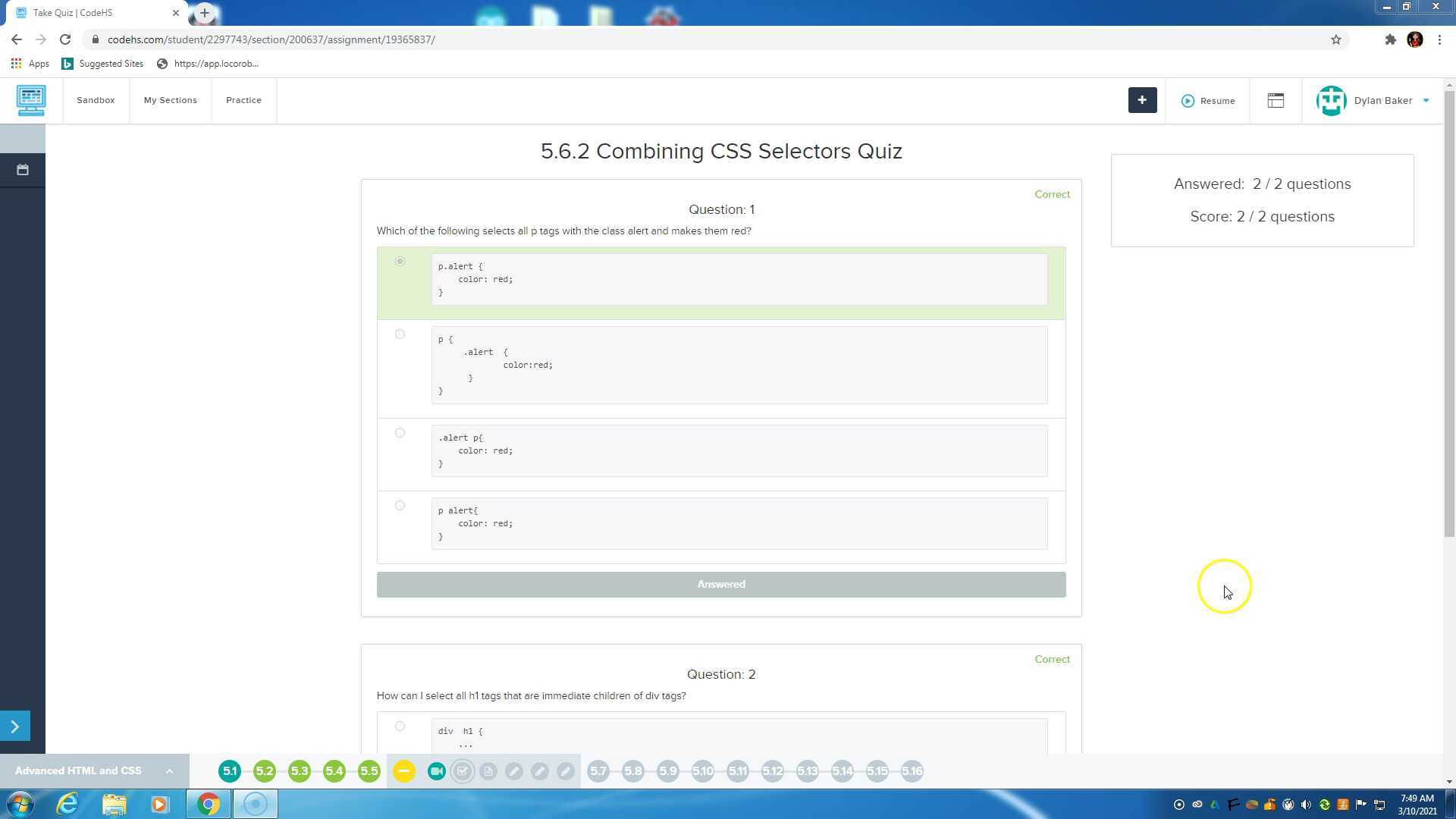1456x819 pixels.
Task: Select the p.alert answer radio button
Action: coord(400,261)
